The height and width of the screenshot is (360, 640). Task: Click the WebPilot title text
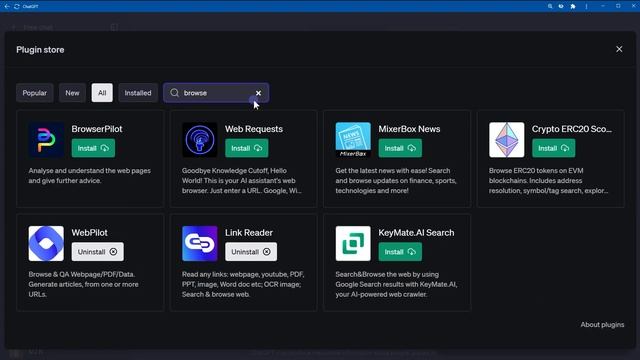click(x=89, y=233)
